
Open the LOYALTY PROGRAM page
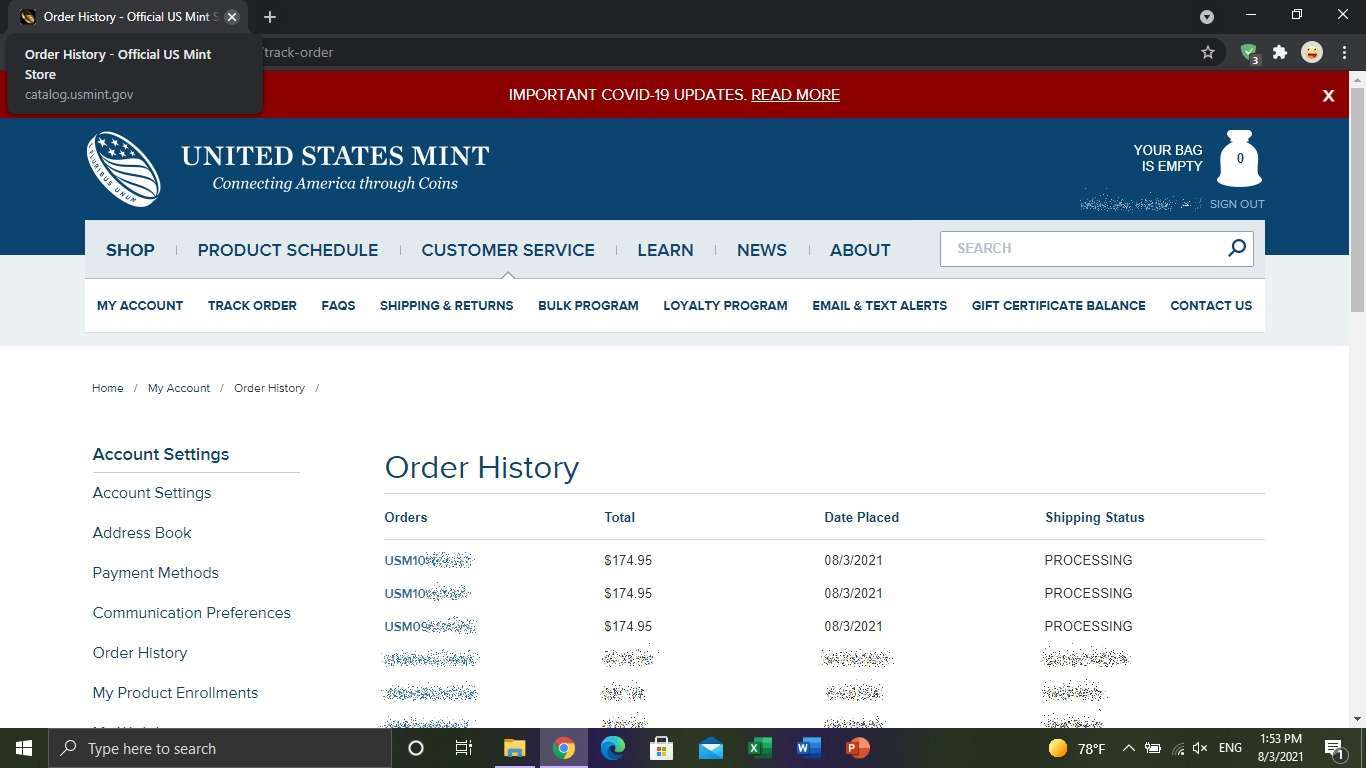725,306
